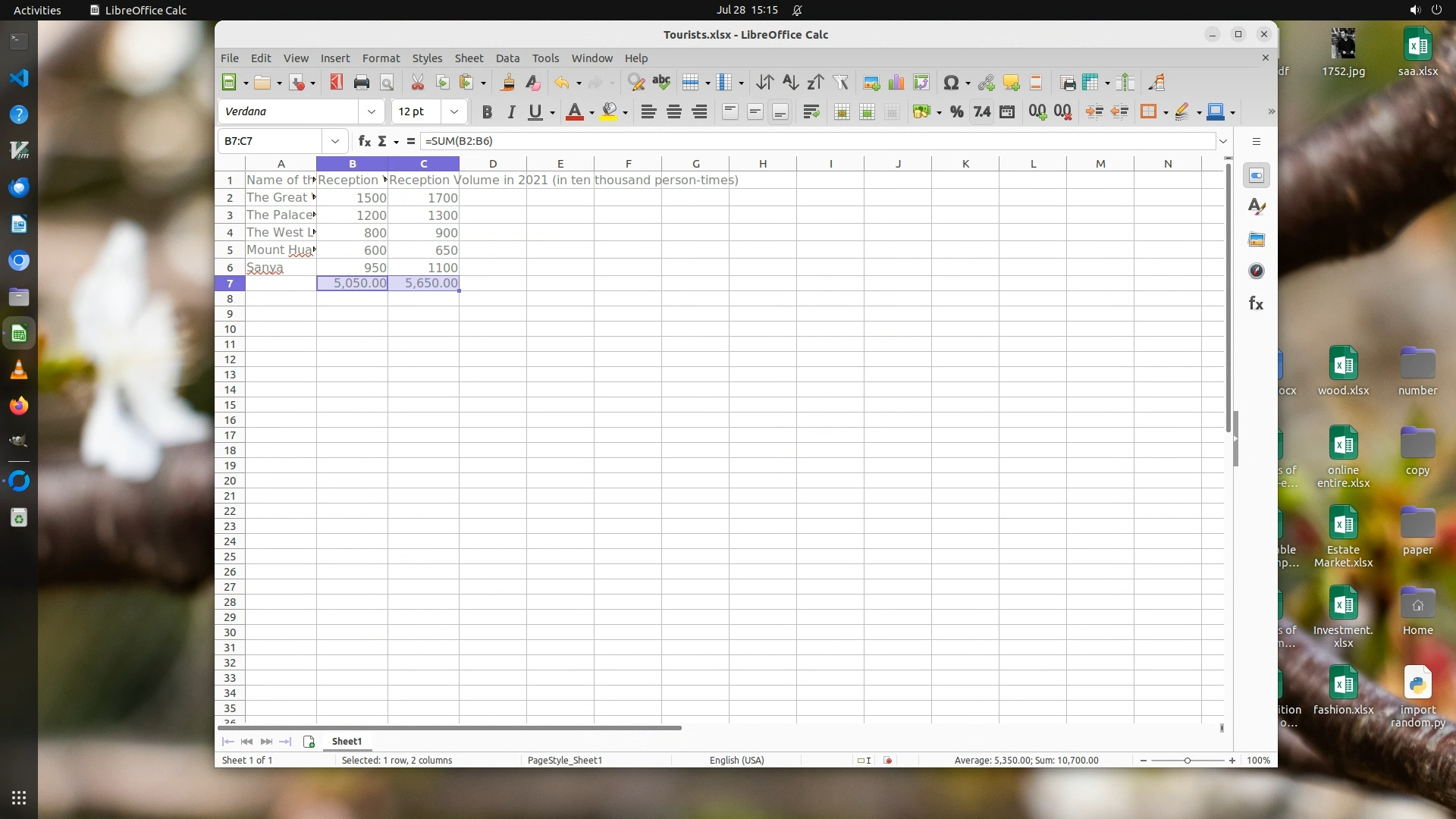Open the Verdana font name dropdown

click(371, 111)
